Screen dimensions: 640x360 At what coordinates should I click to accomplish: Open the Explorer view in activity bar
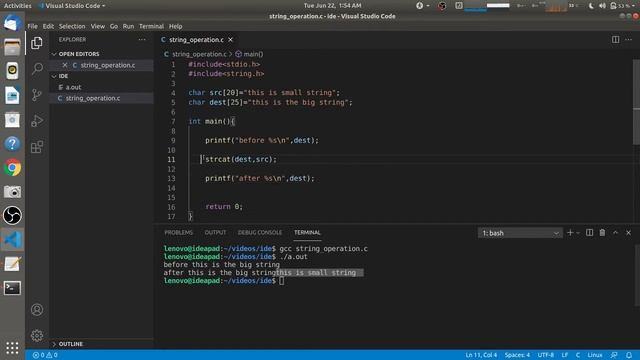pyautogui.click(x=37, y=43)
